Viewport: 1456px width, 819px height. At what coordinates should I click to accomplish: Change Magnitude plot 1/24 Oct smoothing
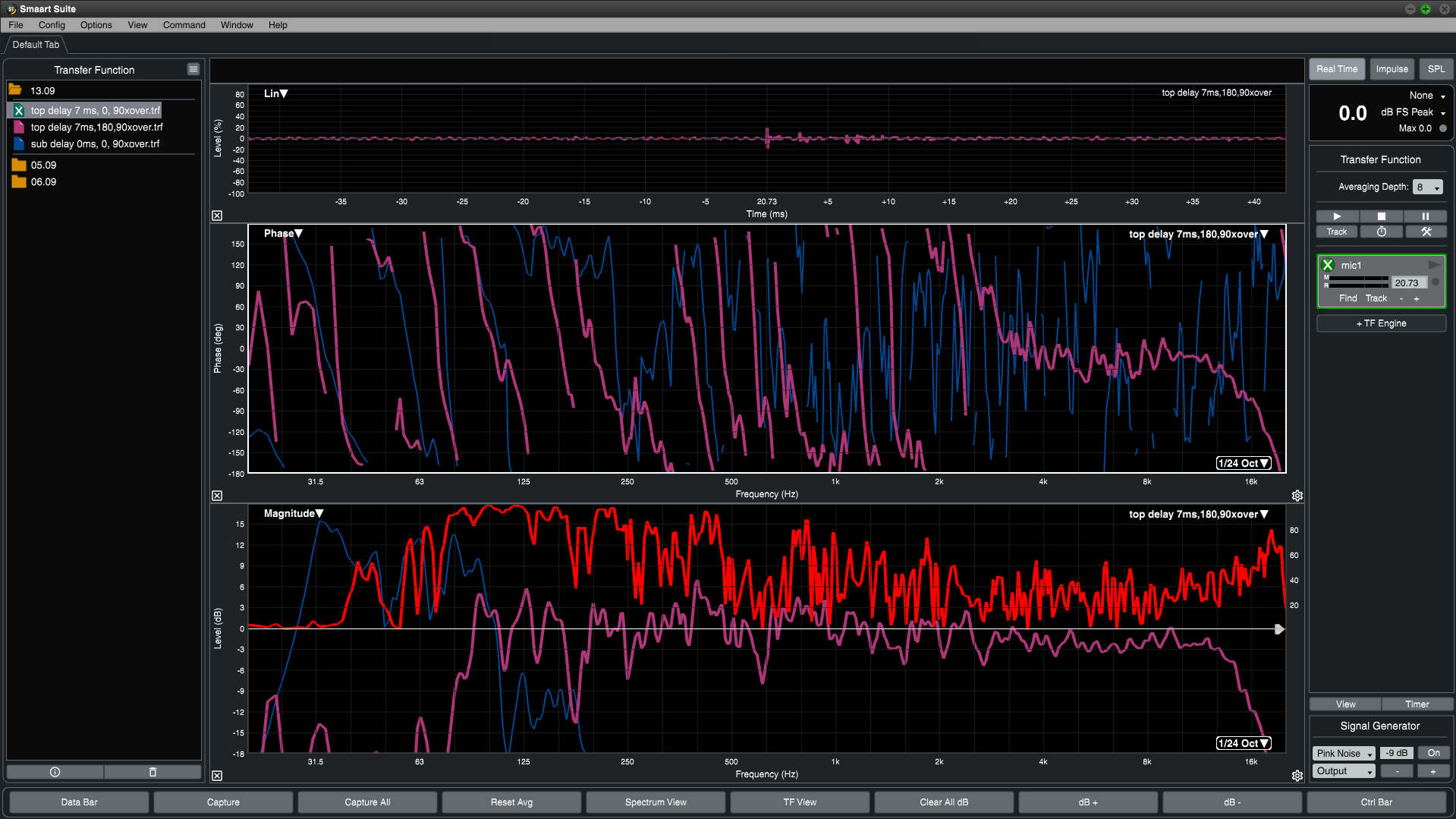click(1244, 743)
